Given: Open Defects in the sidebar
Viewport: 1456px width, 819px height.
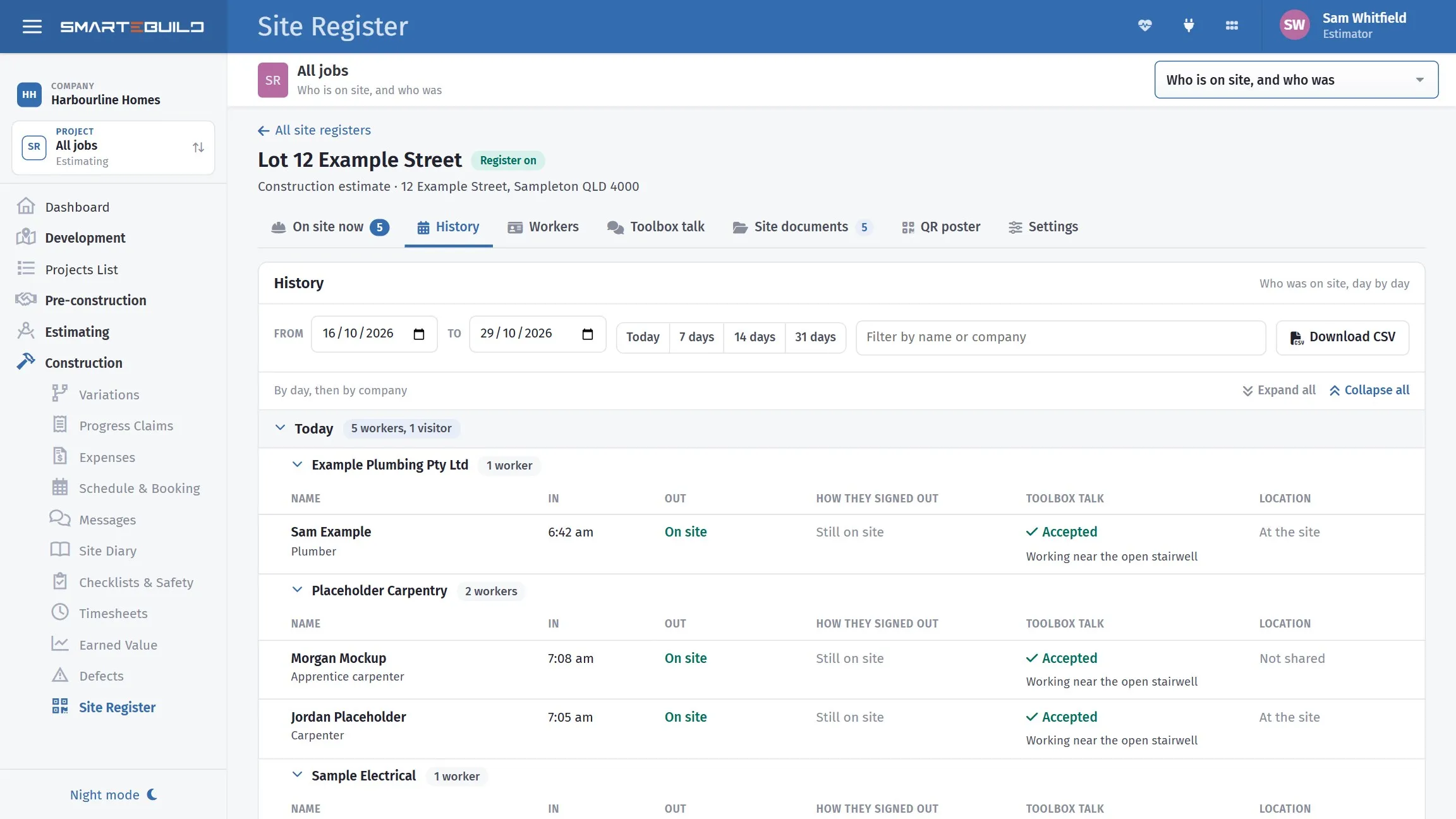Looking at the screenshot, I should [101, 676].
